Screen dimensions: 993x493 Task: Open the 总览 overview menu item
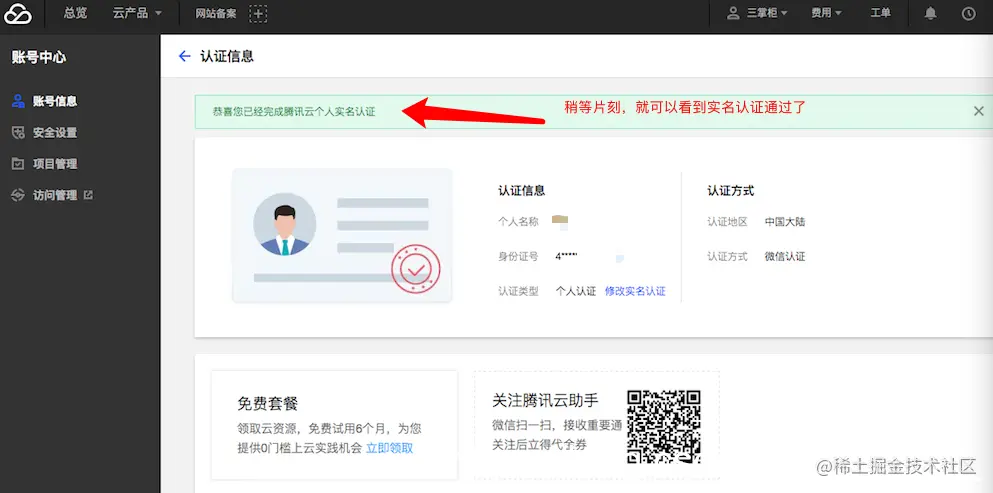pos(75,13)
